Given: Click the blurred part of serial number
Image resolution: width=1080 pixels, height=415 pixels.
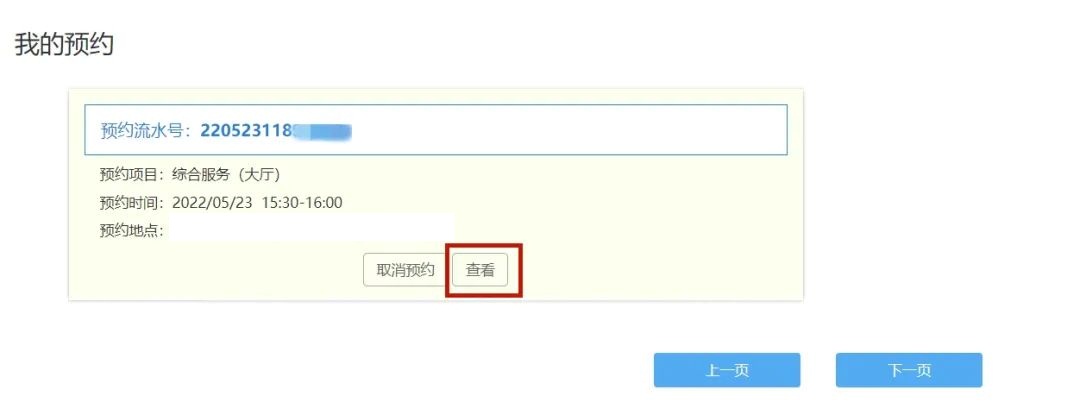Looking at the screenshot, I should [x=322, y=131].
